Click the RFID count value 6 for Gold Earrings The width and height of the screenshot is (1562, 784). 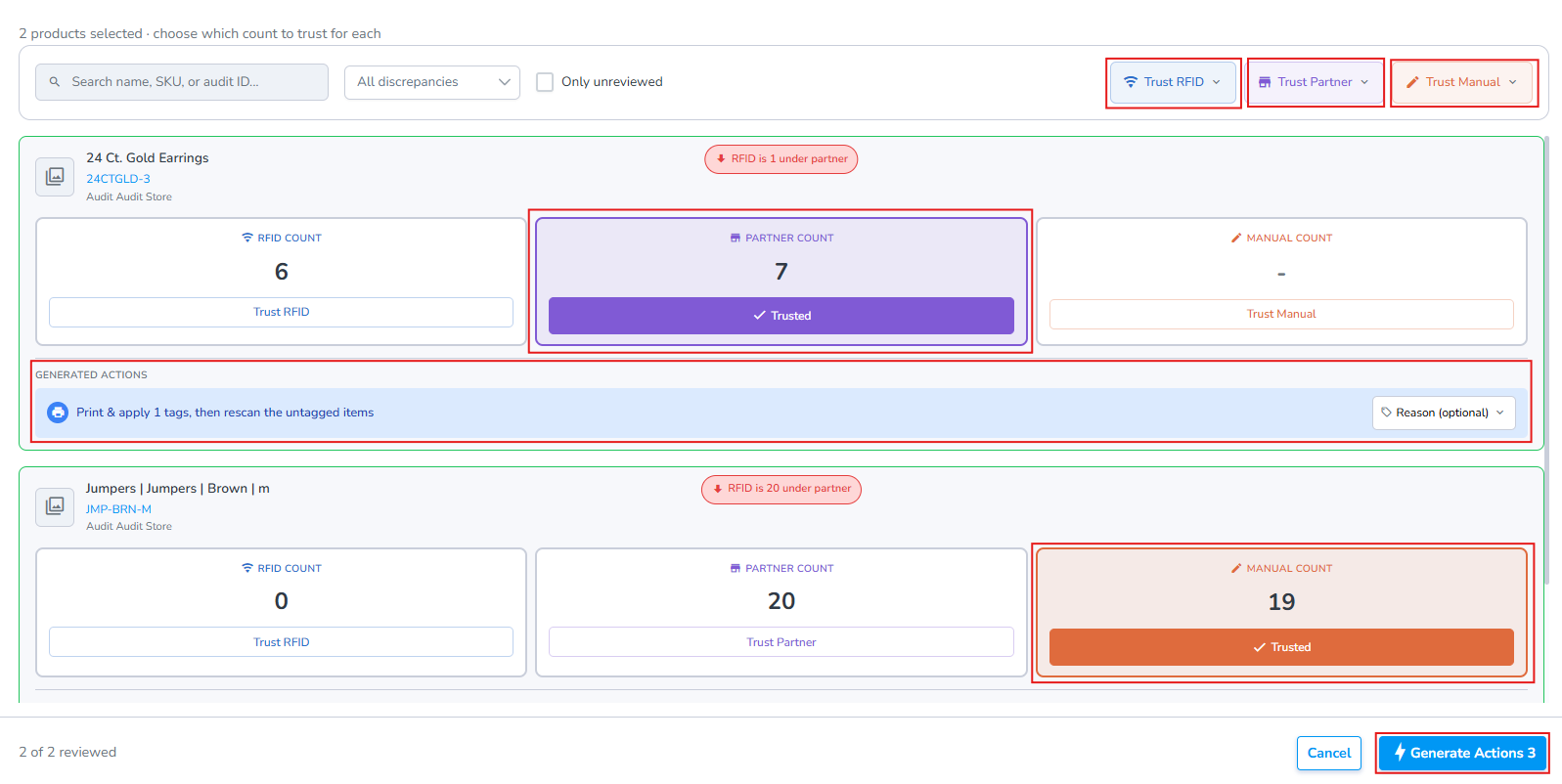click(282, 272)
